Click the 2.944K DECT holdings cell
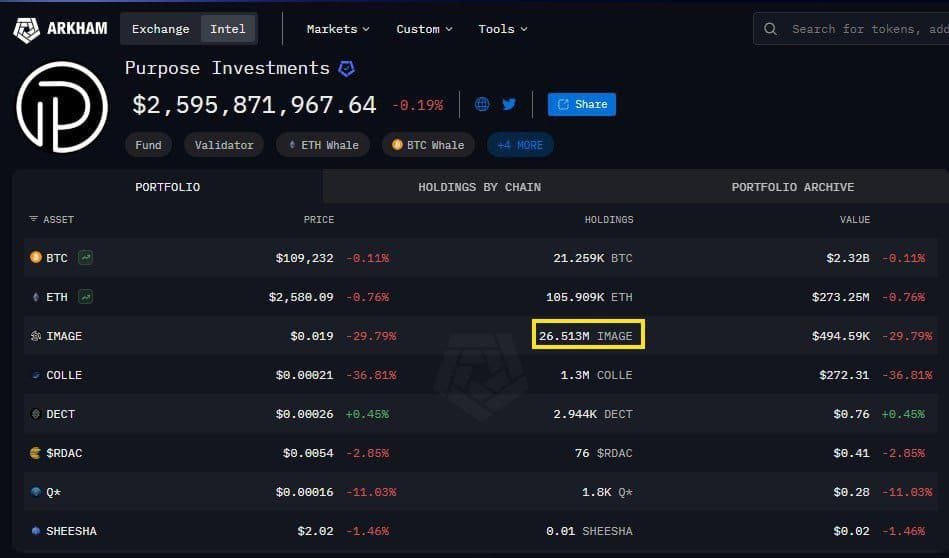 tap(593, 414)
